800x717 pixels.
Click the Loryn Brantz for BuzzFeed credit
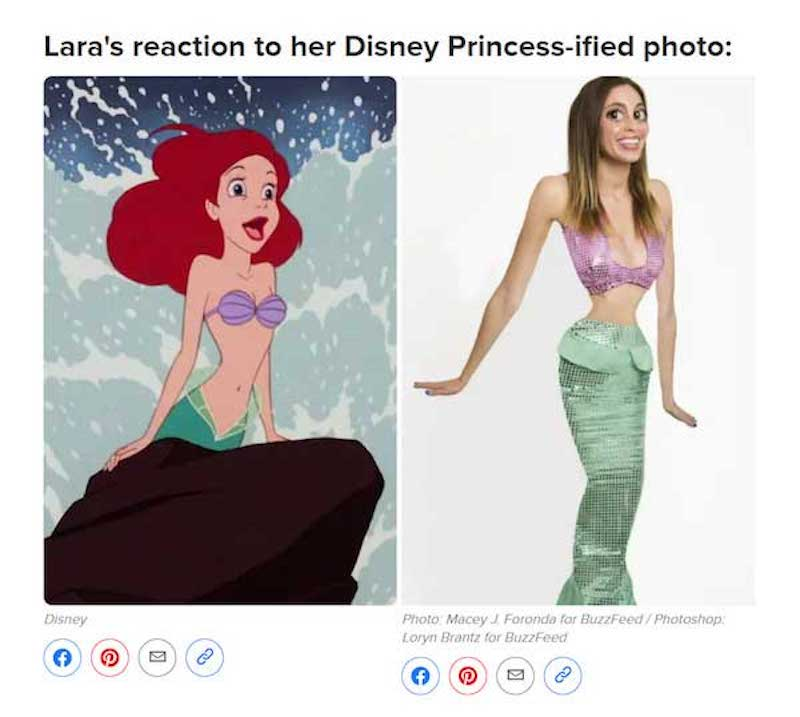tap(484, 638)
